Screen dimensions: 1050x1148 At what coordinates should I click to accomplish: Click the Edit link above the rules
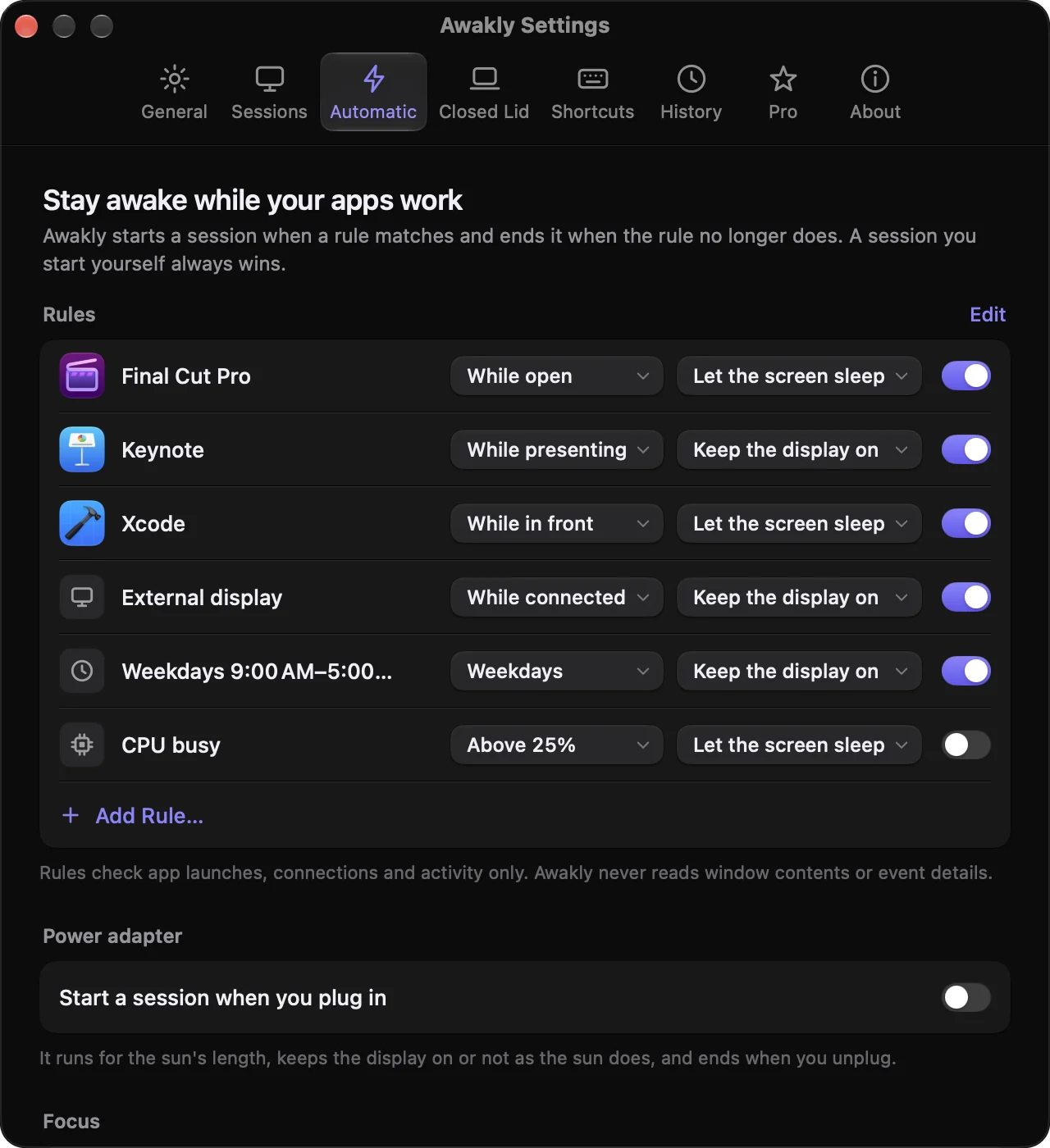coord(988,314)
